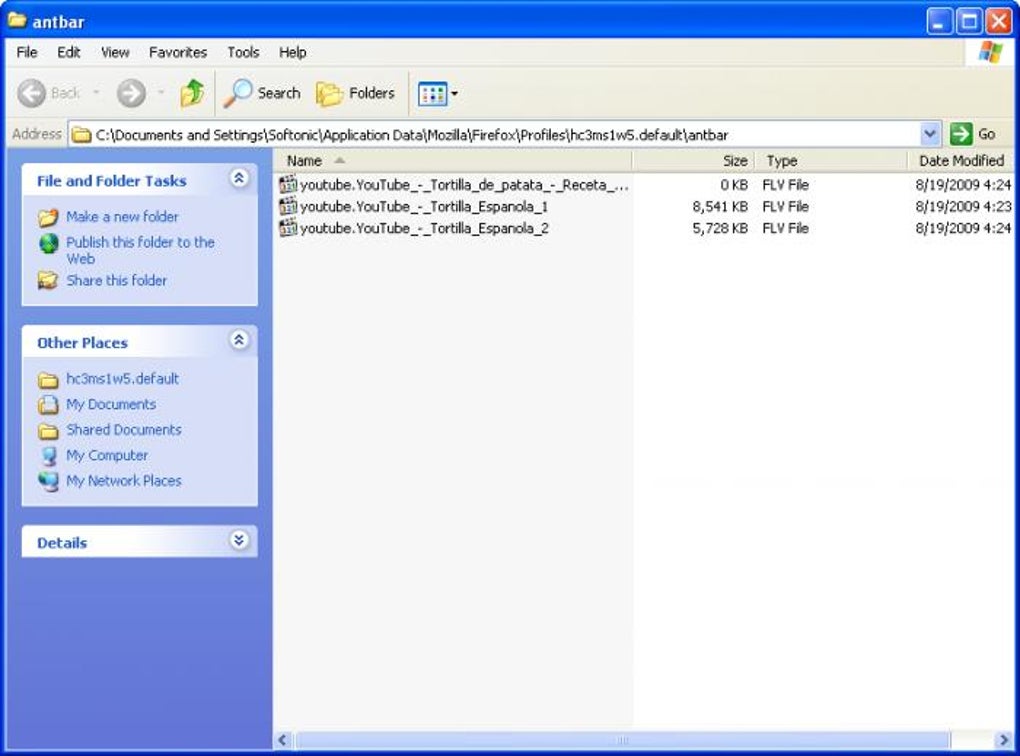1020x756 pixels.
Task: Open the Tools menu
Action: 243,52
